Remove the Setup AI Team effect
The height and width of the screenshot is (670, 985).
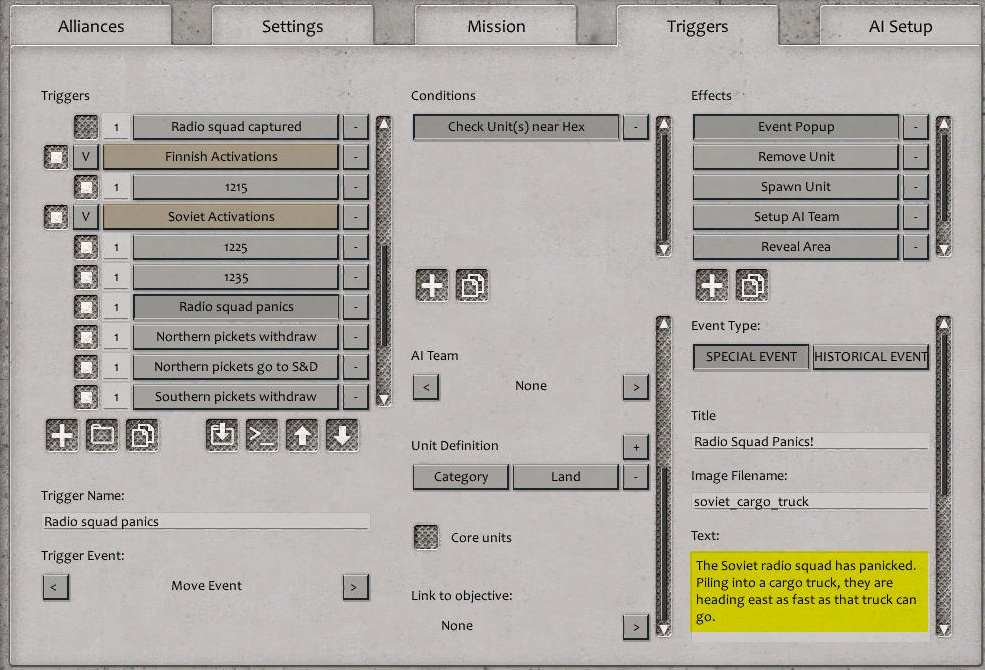916,217
